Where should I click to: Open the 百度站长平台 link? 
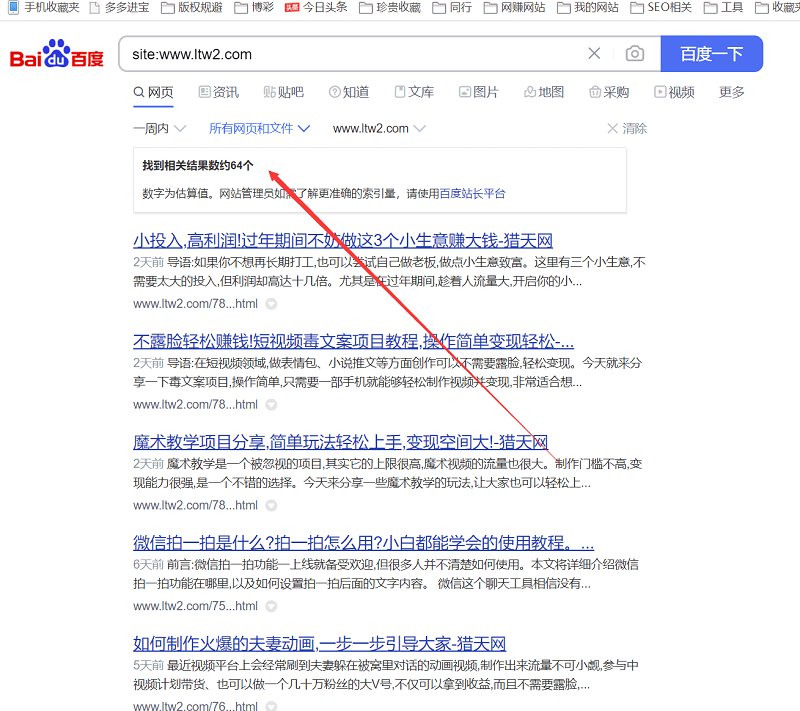472,194
